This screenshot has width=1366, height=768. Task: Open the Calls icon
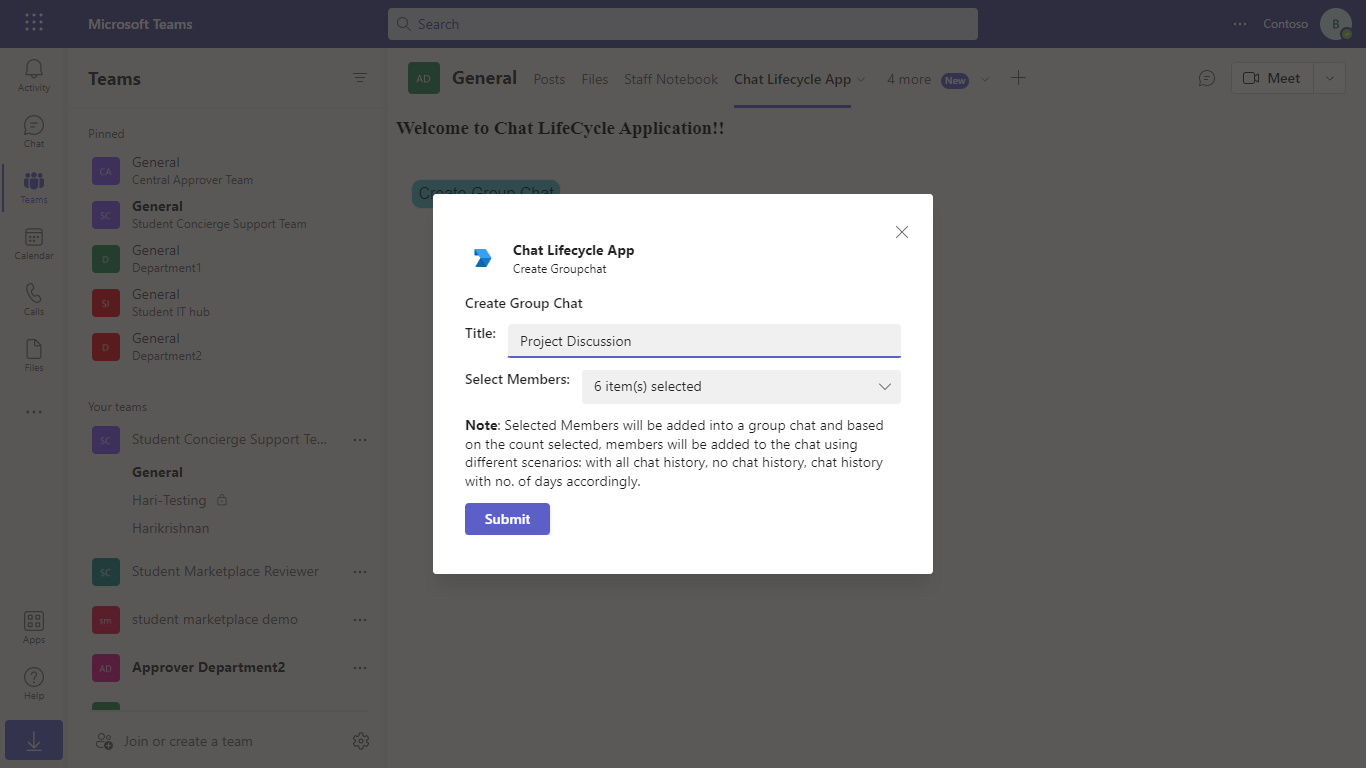tap(34, 299)
